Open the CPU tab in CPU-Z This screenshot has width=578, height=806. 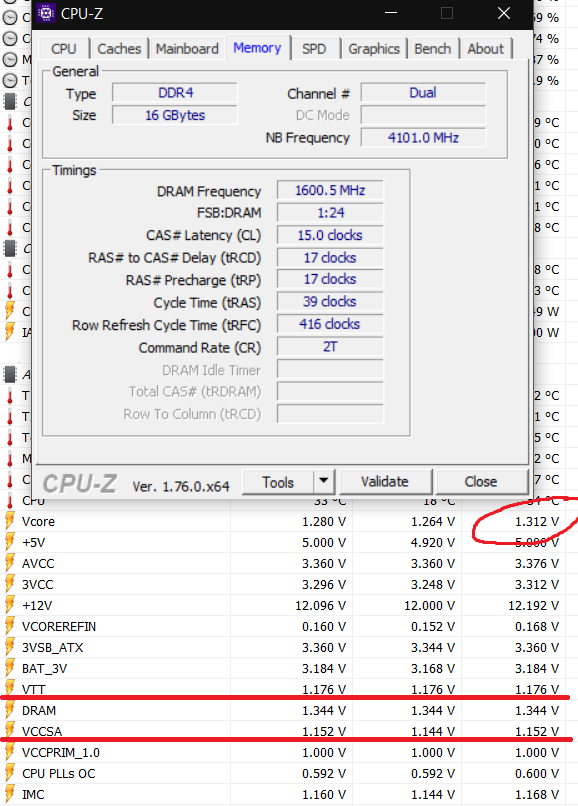click(x=64, y=49)
